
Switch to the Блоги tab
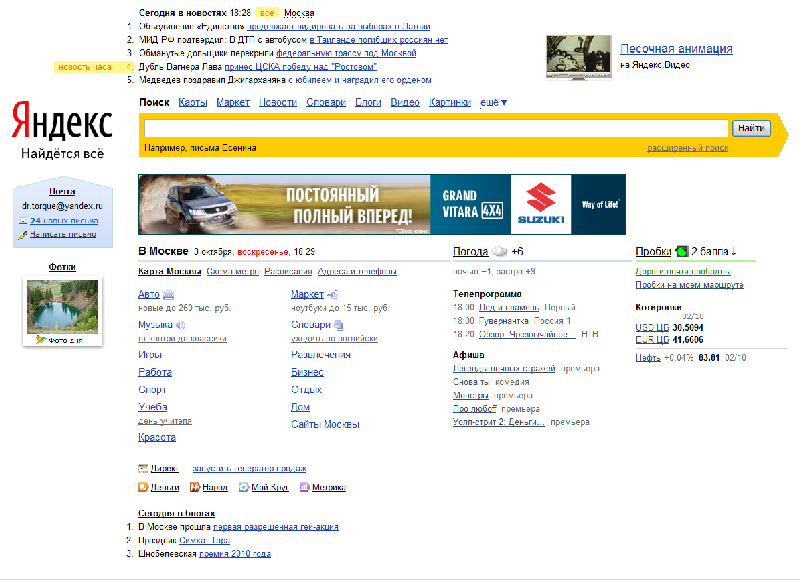tap(368, 103)
